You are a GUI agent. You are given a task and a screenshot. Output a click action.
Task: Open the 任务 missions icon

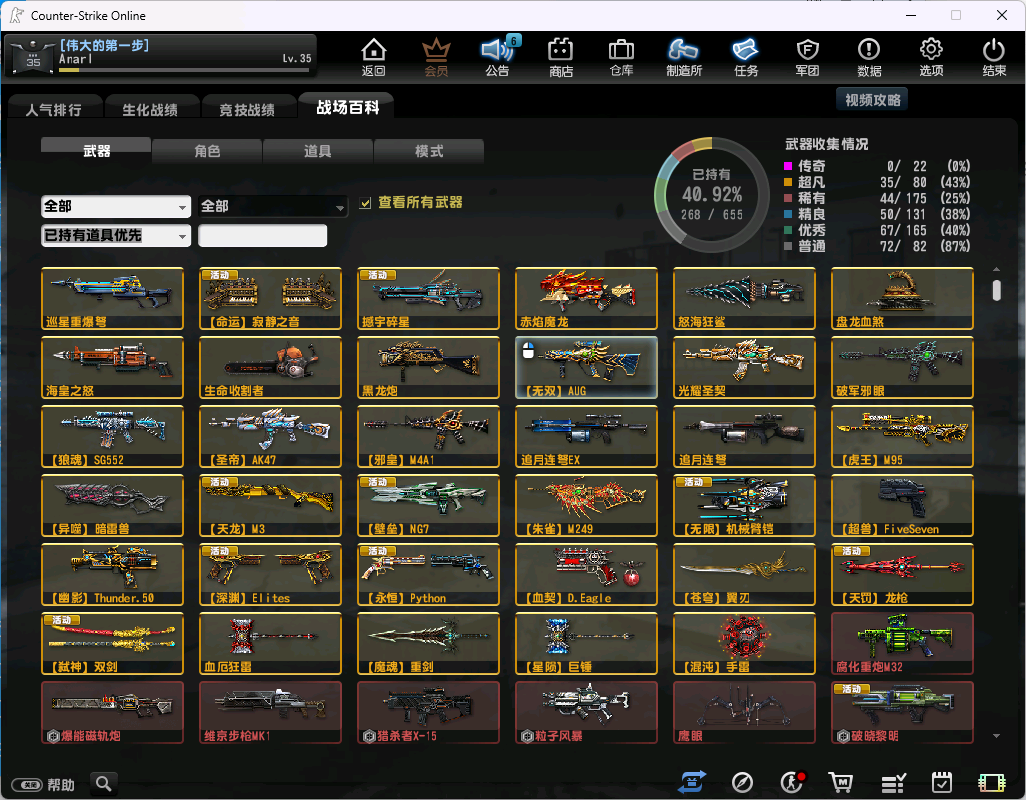pos(746,57)
